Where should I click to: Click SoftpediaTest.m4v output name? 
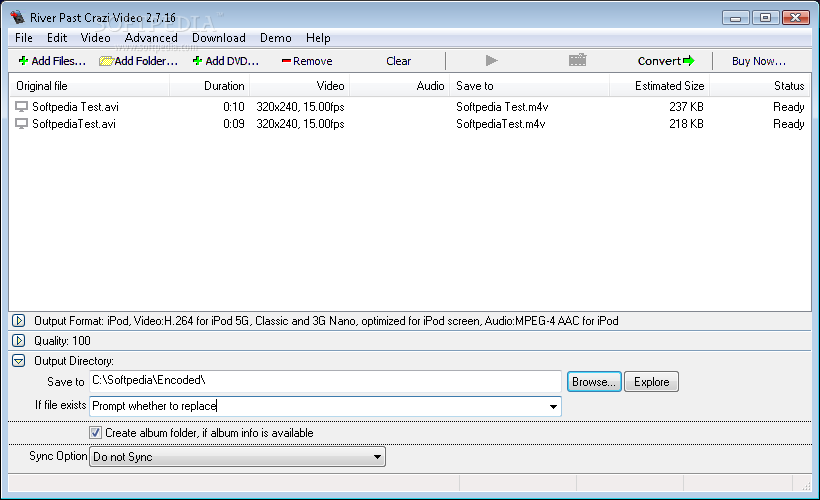point(500,124)
